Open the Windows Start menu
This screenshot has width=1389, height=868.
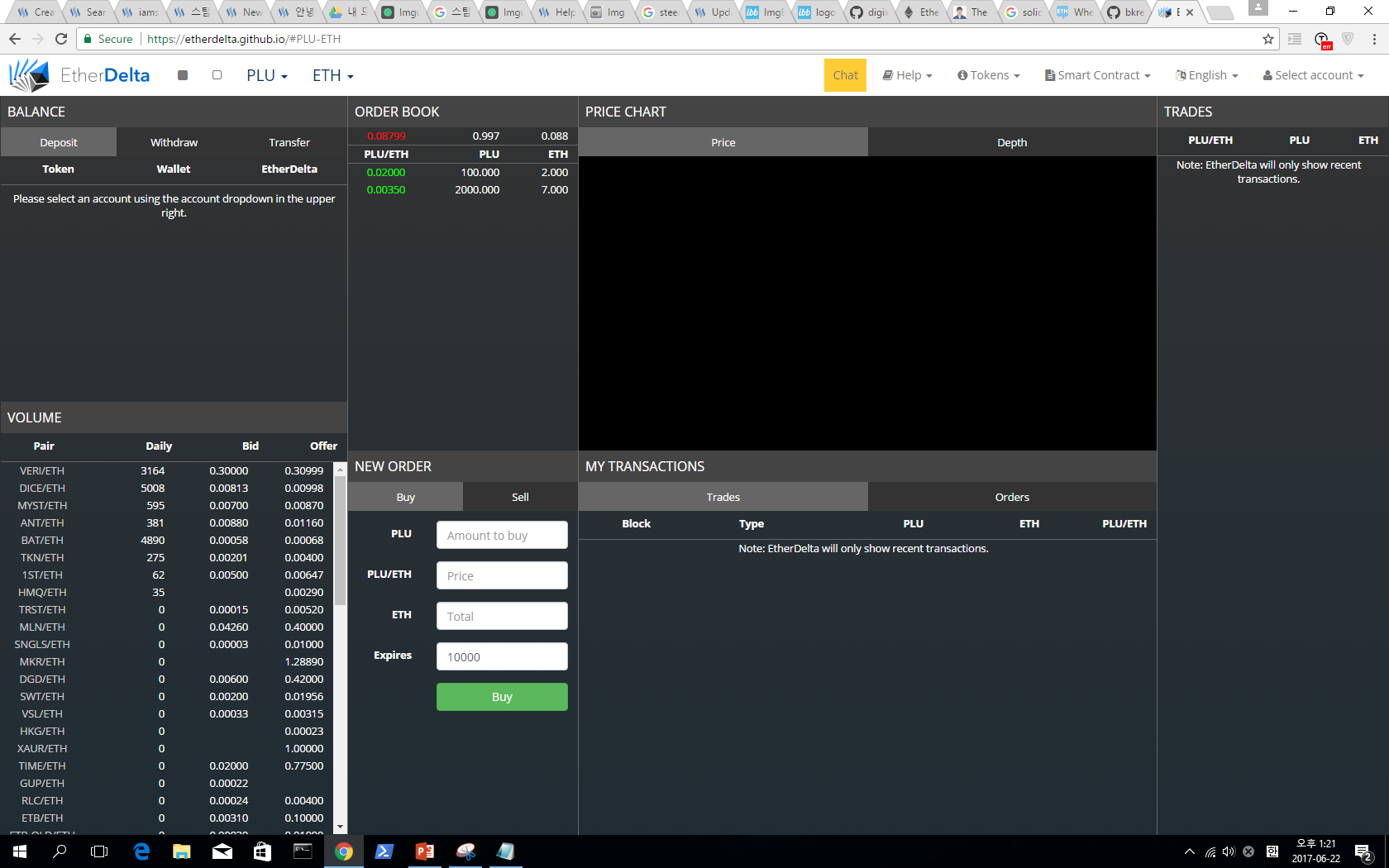[x=20, y=851]
